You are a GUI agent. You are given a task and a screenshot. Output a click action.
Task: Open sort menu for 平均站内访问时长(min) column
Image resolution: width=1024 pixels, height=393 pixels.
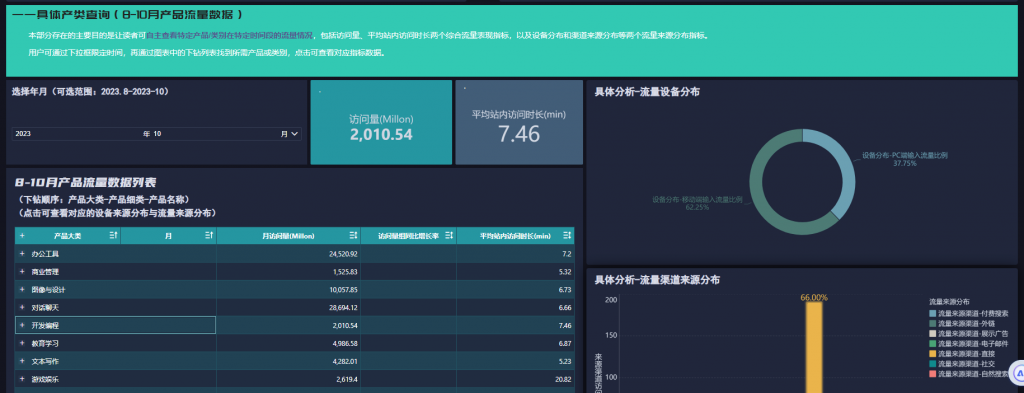(x=567, y=235)
